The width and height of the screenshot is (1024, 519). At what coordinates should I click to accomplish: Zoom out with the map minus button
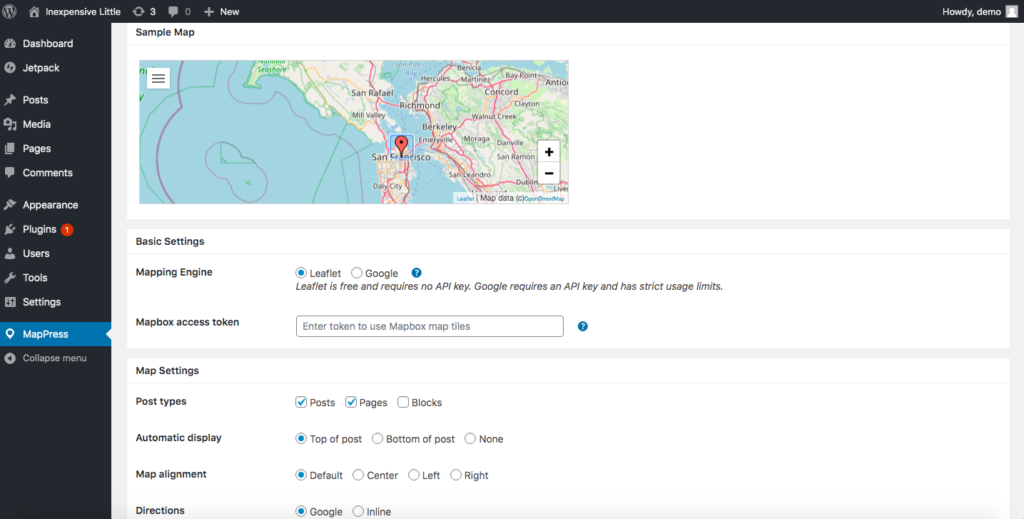[x=549, y=173]
